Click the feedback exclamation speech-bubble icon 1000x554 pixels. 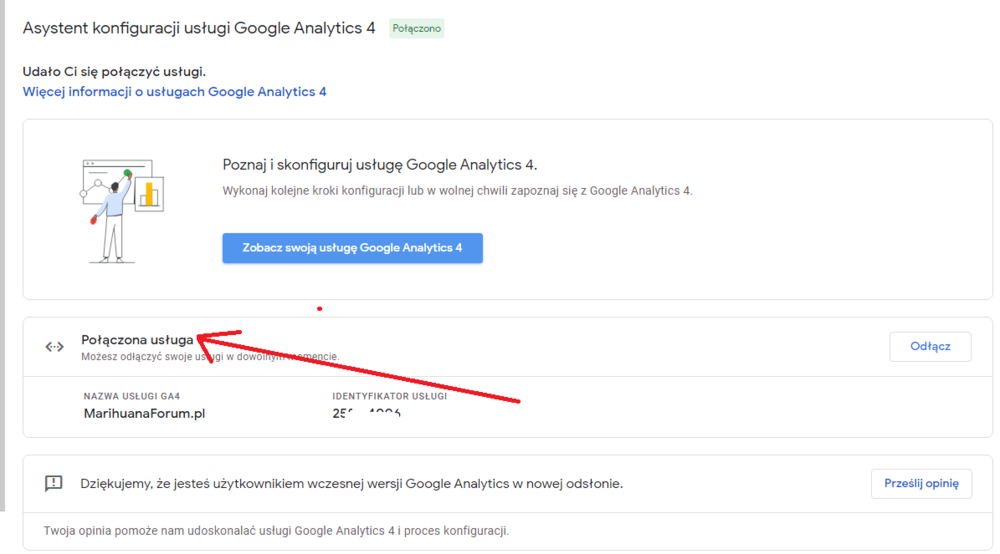coord(54,483)
